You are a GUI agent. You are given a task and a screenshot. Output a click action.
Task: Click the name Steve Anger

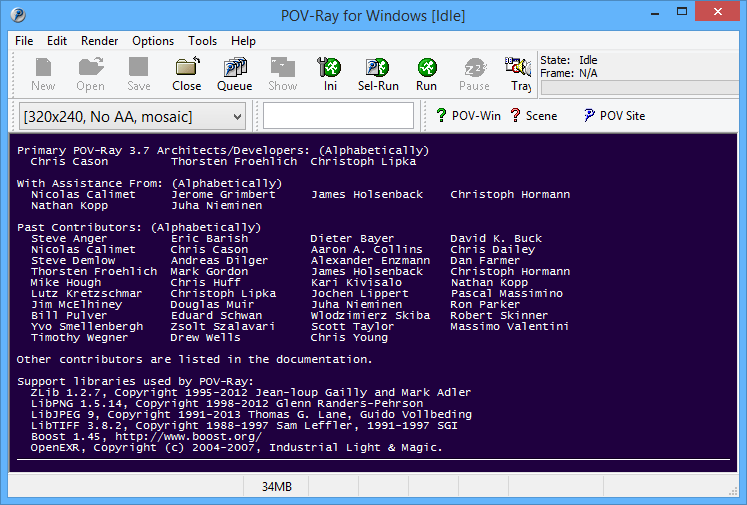click(69, 238)
